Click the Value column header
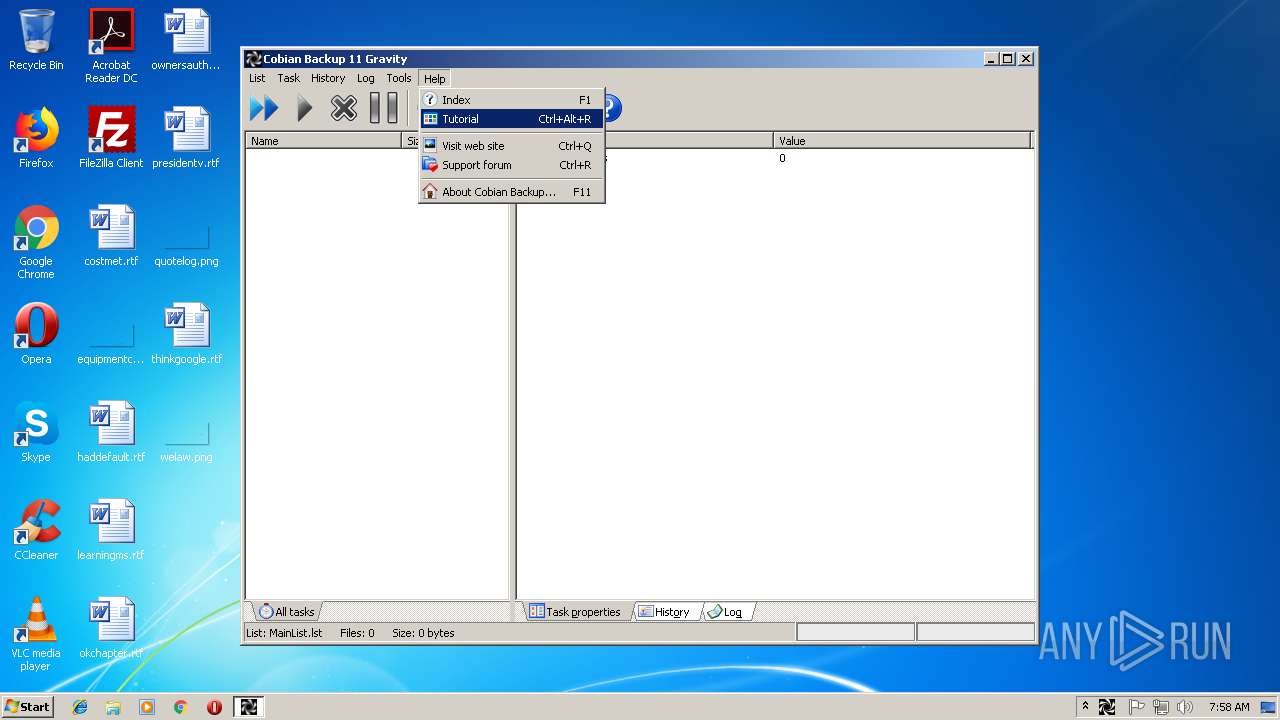1280x720 pixels. coord(901,141)
